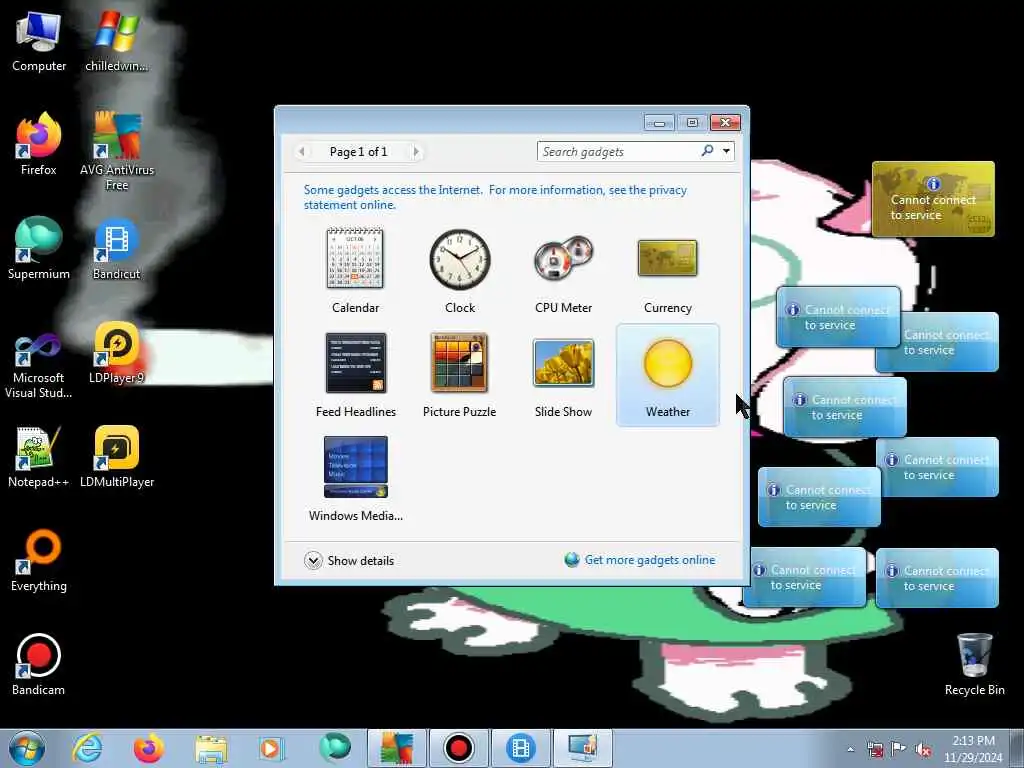
Task: Open the Action Center flag icon
Action: pyautogui.click(x=899, y=749)
